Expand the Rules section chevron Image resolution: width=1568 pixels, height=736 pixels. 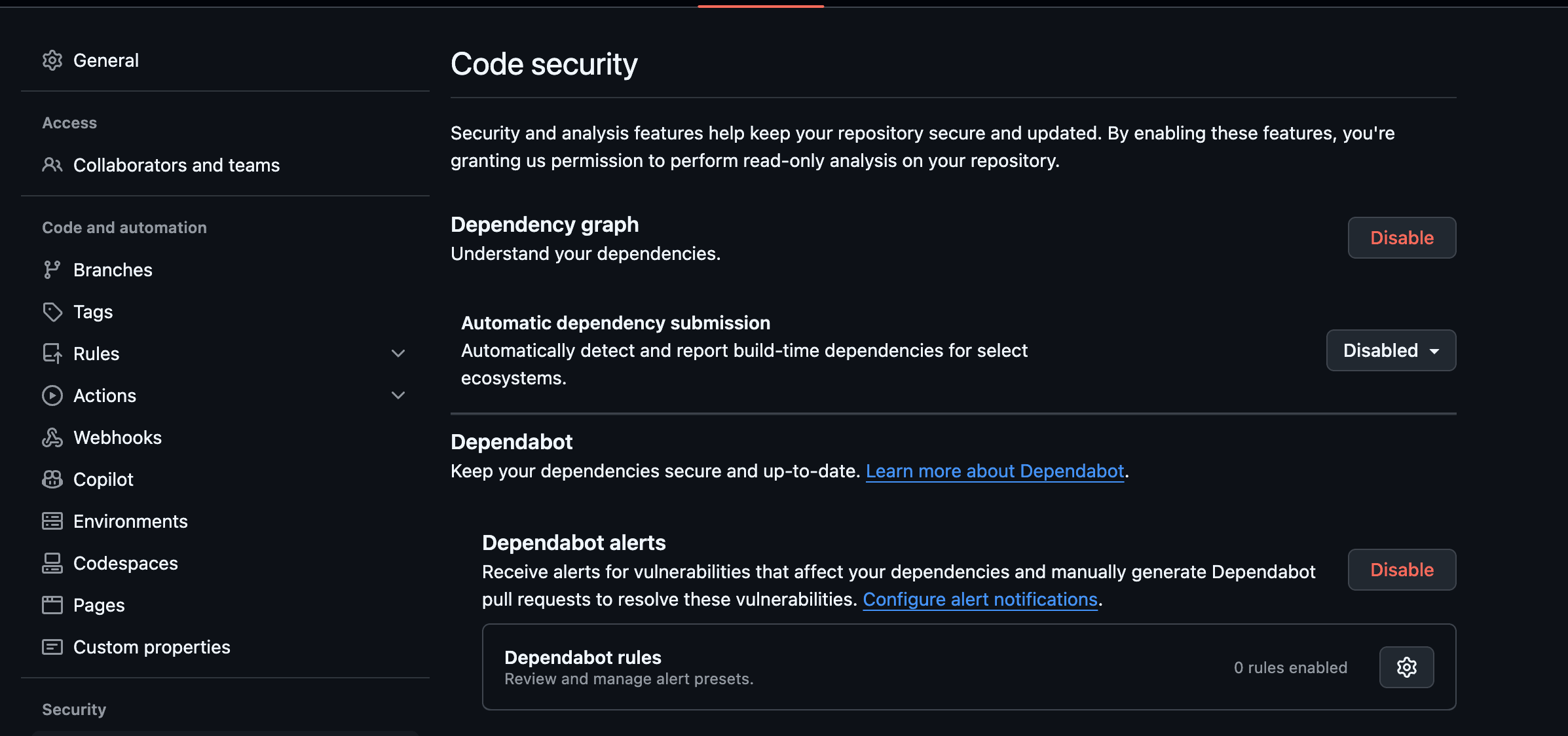point(398,354)
